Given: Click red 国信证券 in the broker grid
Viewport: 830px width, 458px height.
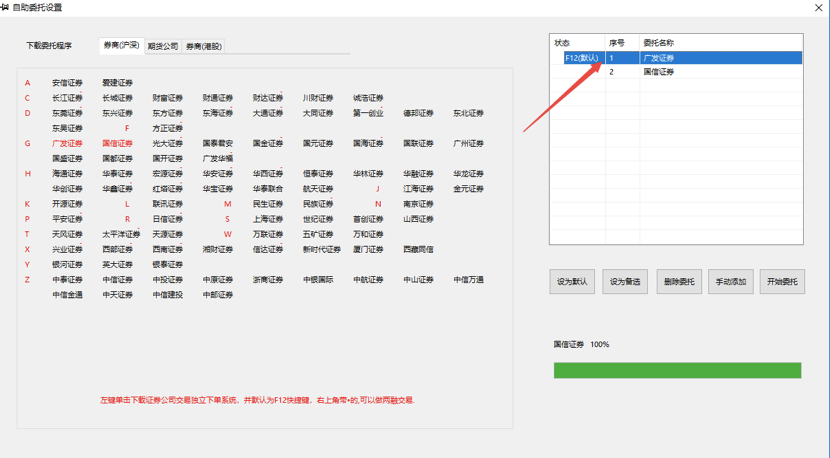Looking at the screenshot, I should pyautogui.click(x=118, y=143).
